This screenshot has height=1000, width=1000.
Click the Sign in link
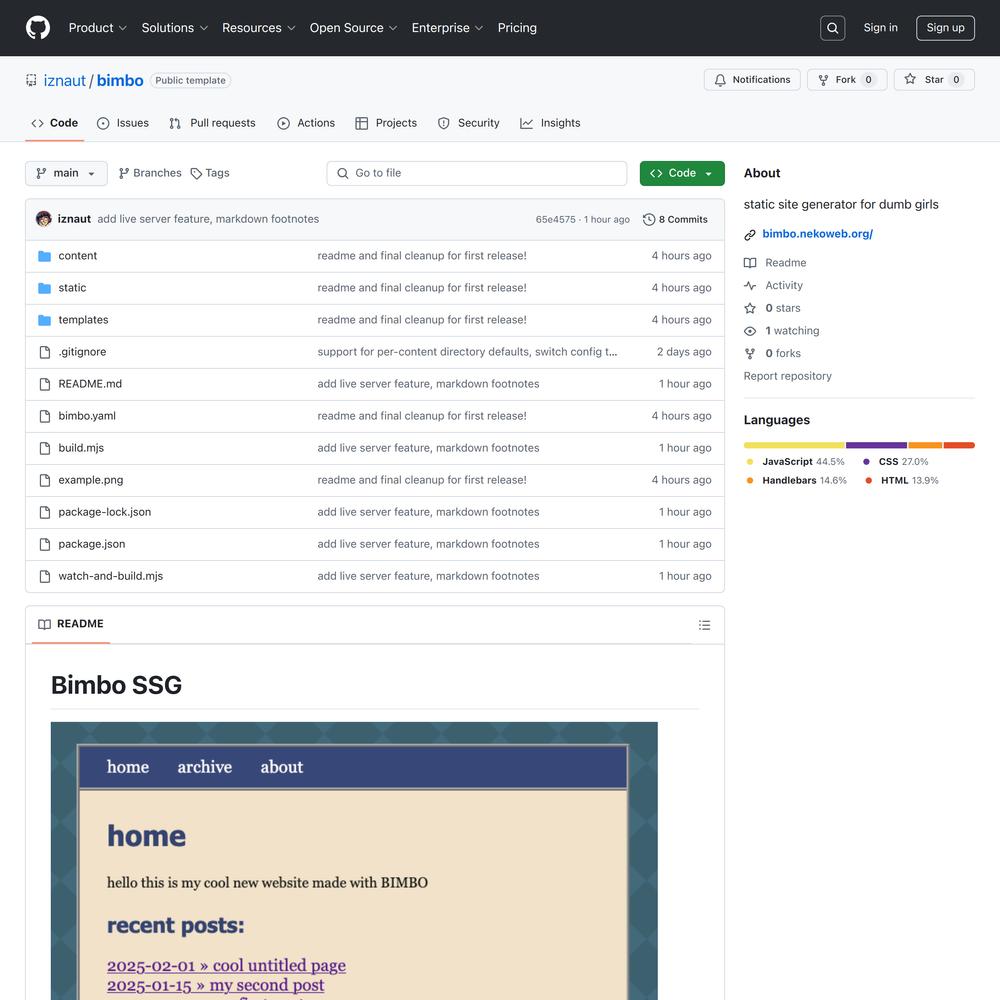coord(880,28)
